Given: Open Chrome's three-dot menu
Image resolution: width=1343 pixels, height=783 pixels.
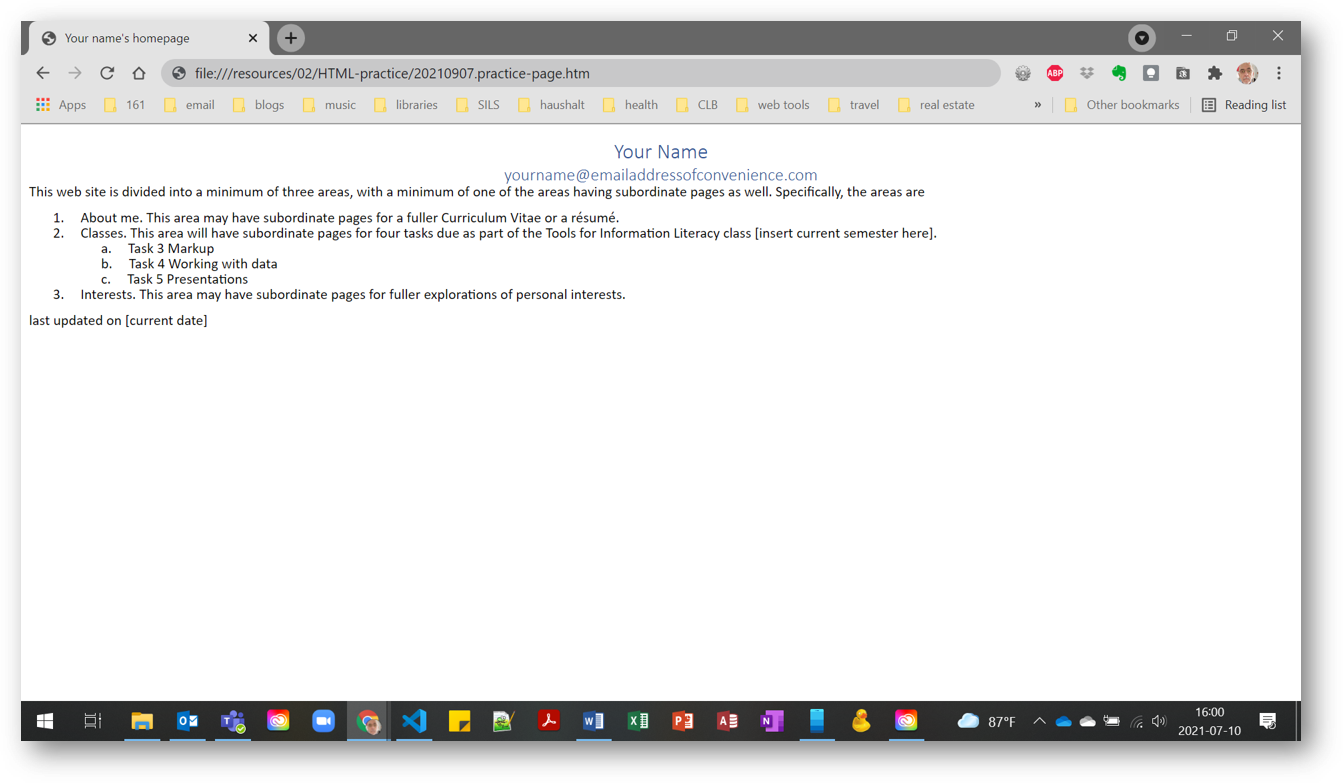Looking at the screenshot, I should pyautogui.click(x=1279, y=73).
